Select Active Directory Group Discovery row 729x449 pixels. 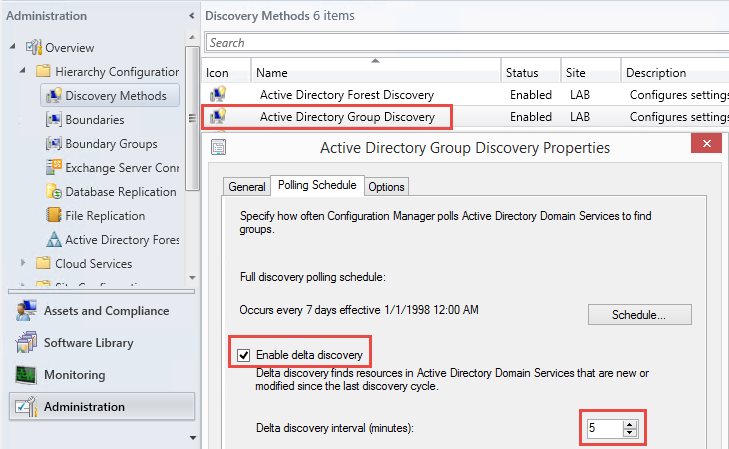coord(465,116)
